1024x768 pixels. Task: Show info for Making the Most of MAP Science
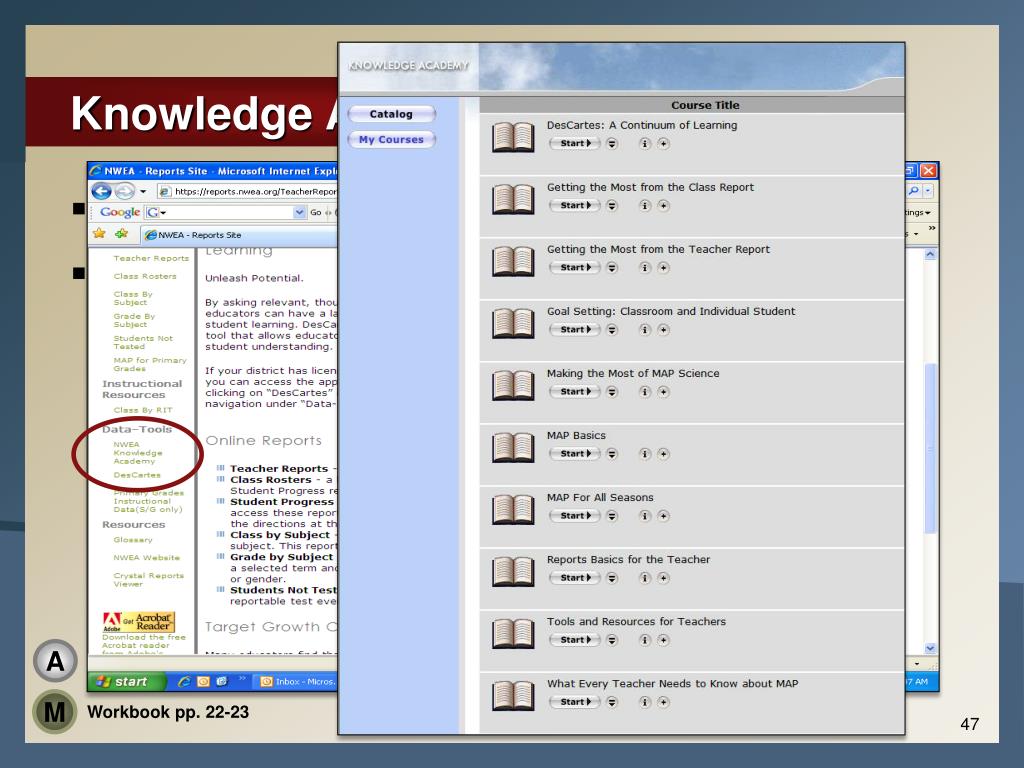(645, 392)
